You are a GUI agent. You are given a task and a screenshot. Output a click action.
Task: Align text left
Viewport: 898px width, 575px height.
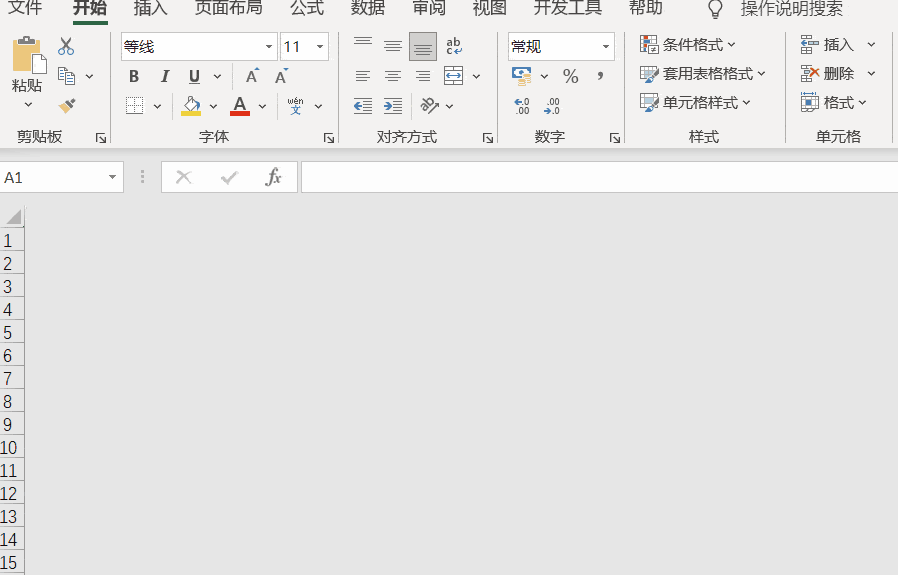coord(363,76)
